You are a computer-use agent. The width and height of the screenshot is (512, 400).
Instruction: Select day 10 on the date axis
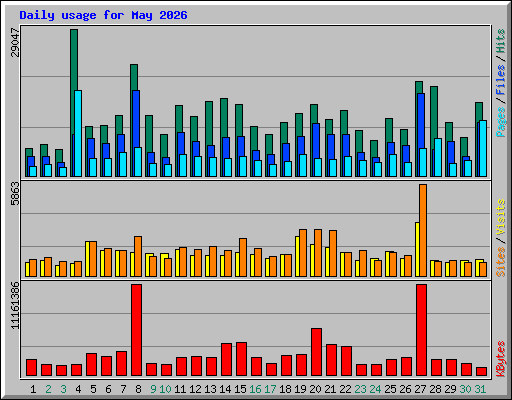pos(165,389)
